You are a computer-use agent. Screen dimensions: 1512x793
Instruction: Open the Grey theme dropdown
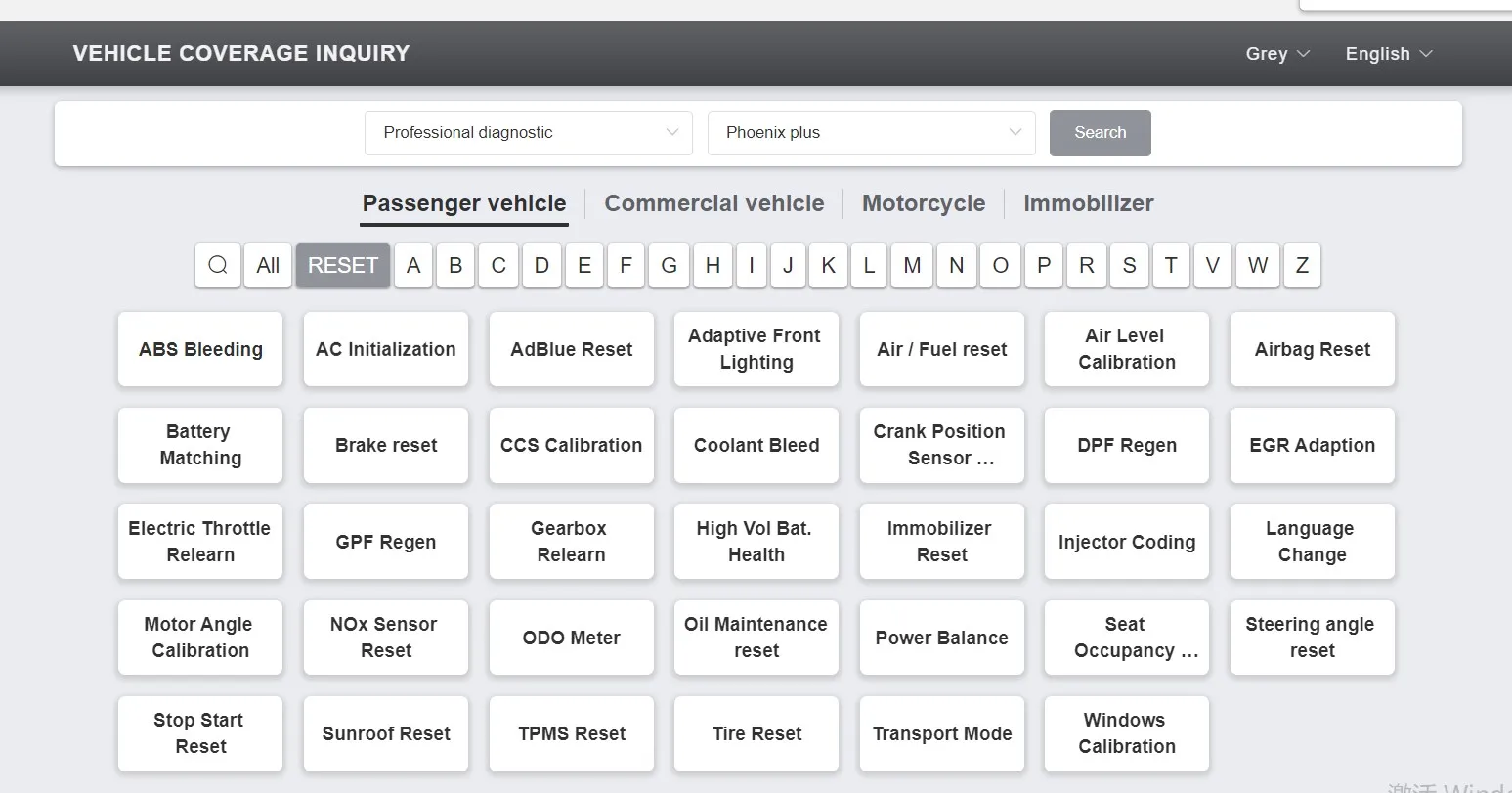click(1277, 54)
